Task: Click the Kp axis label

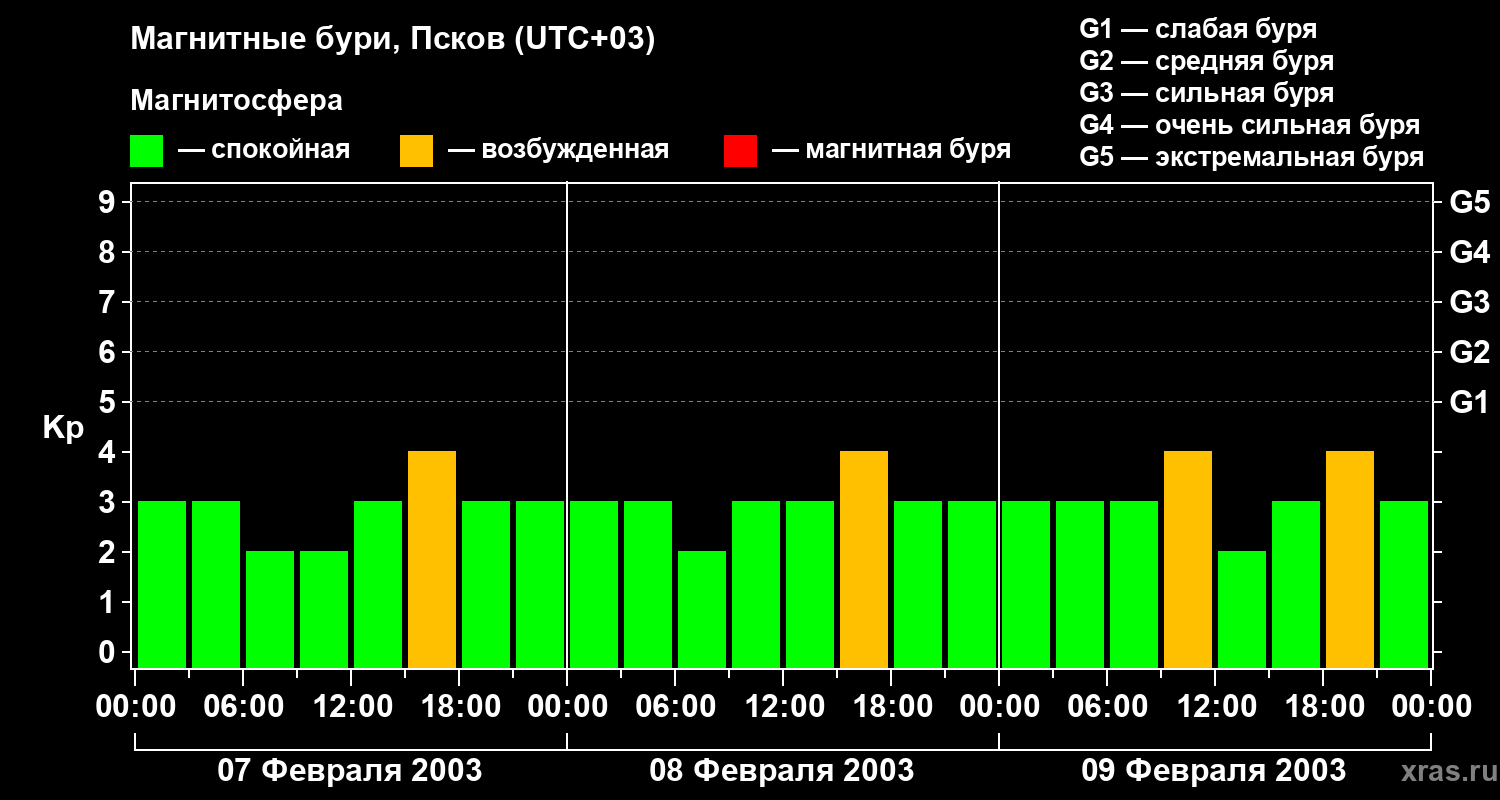Action: coord(63,430)
